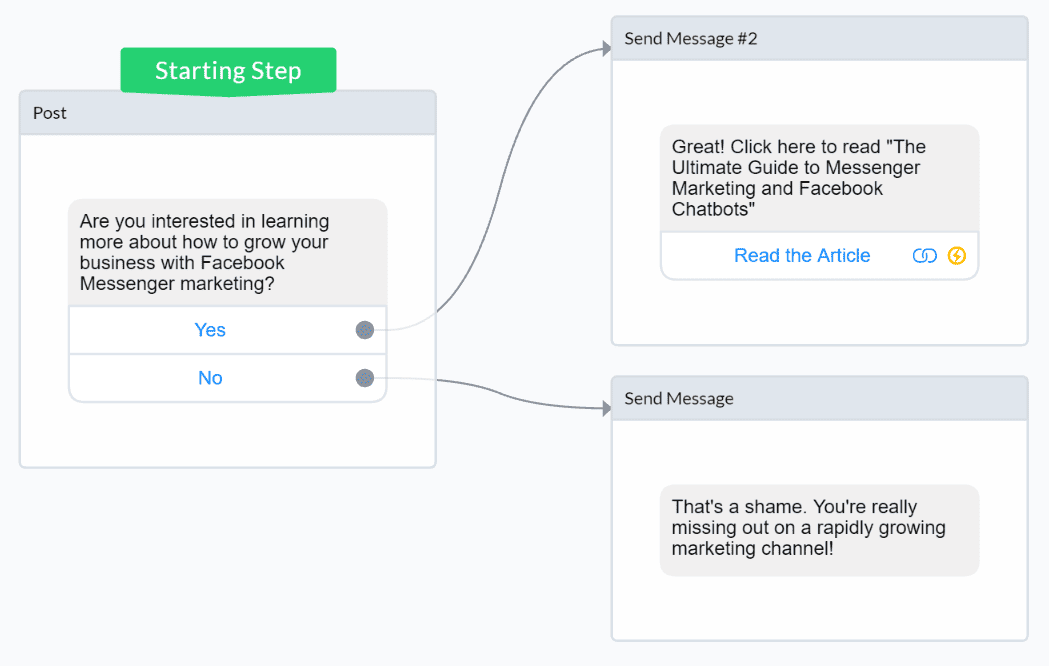1049x666 pixels.
Task: Click the Read the Article button
Action: click(801, 256)
